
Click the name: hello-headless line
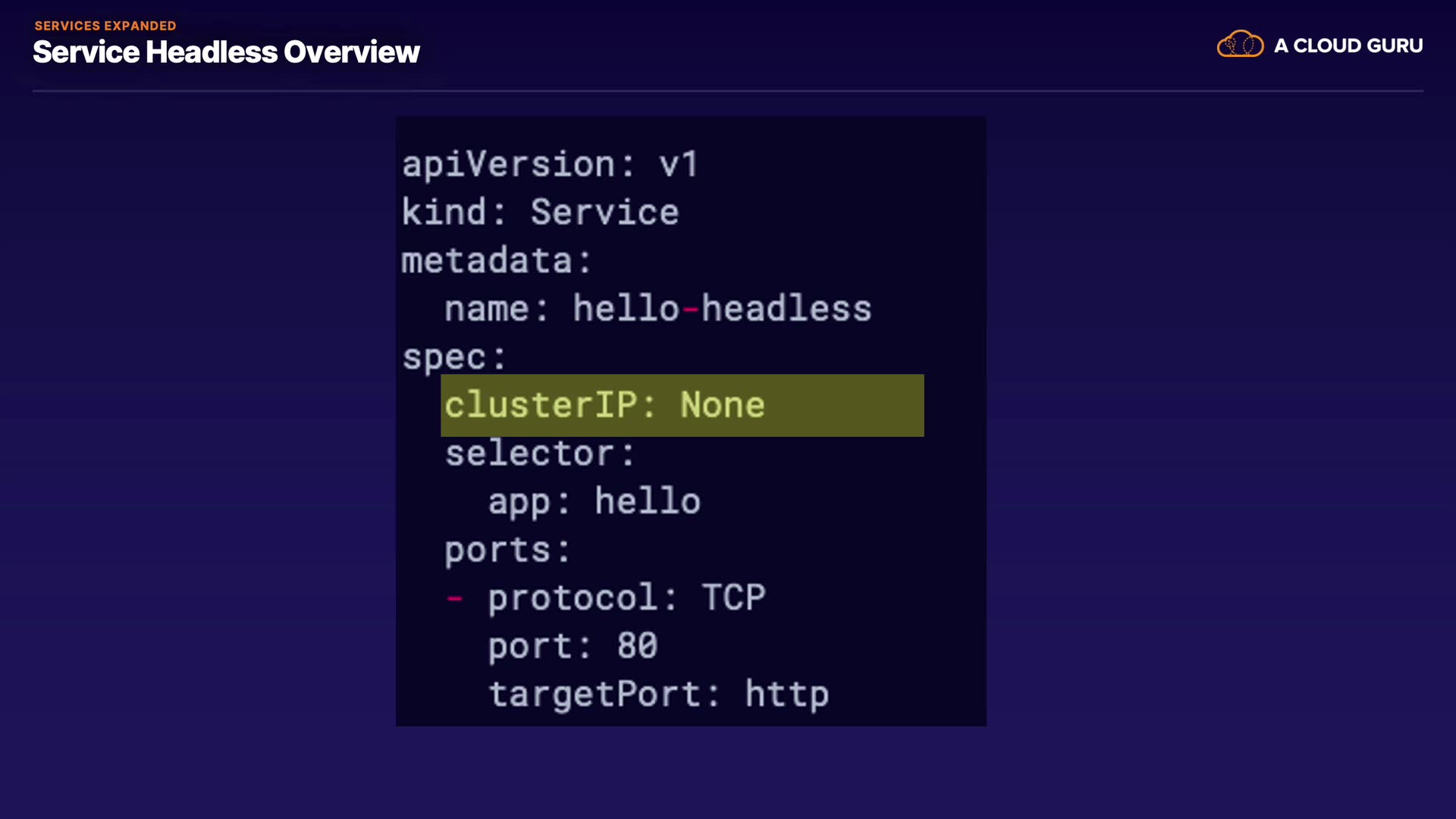point(657,309)
